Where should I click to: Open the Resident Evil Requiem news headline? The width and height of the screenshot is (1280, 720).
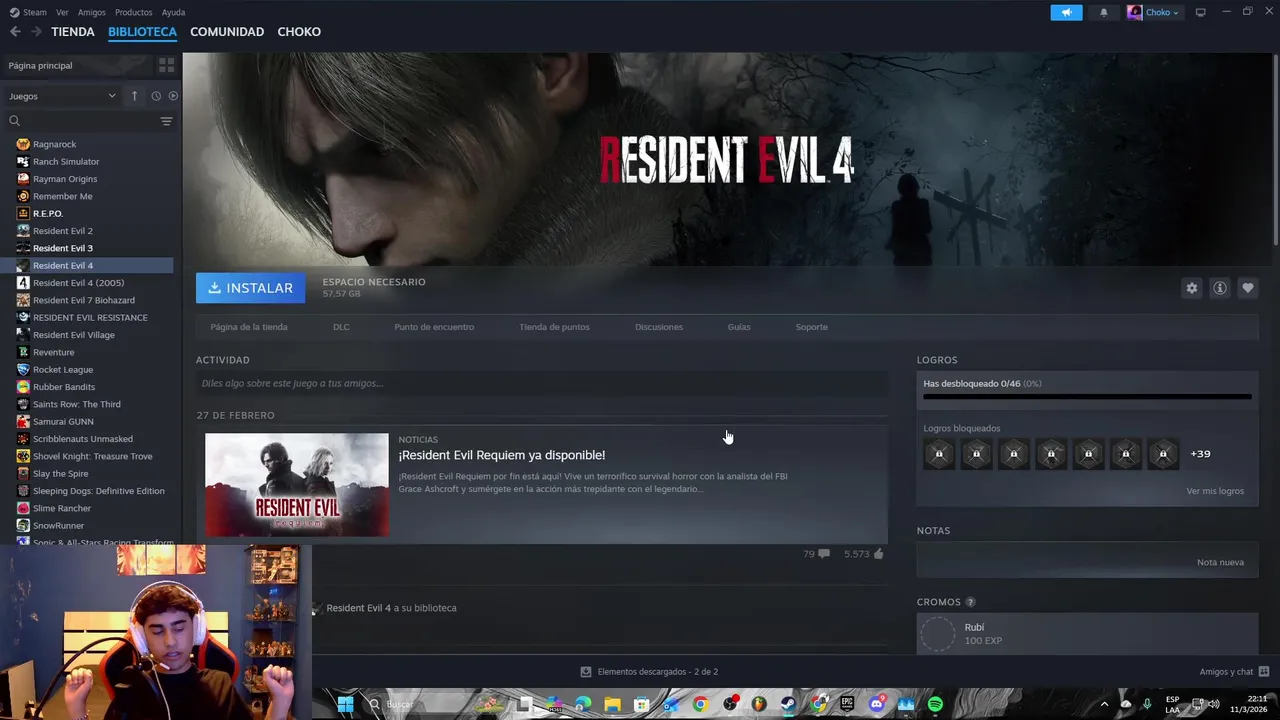502,455
